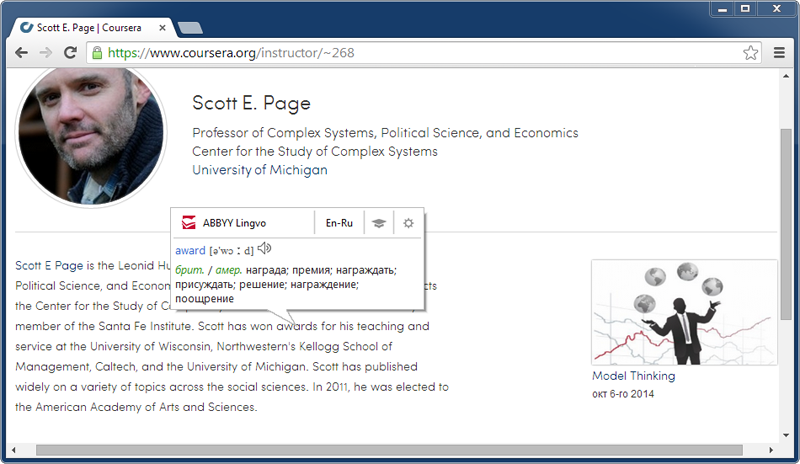Click the word 'awards' in the bio
Viewport: 800px width, 464px height.
297,326
